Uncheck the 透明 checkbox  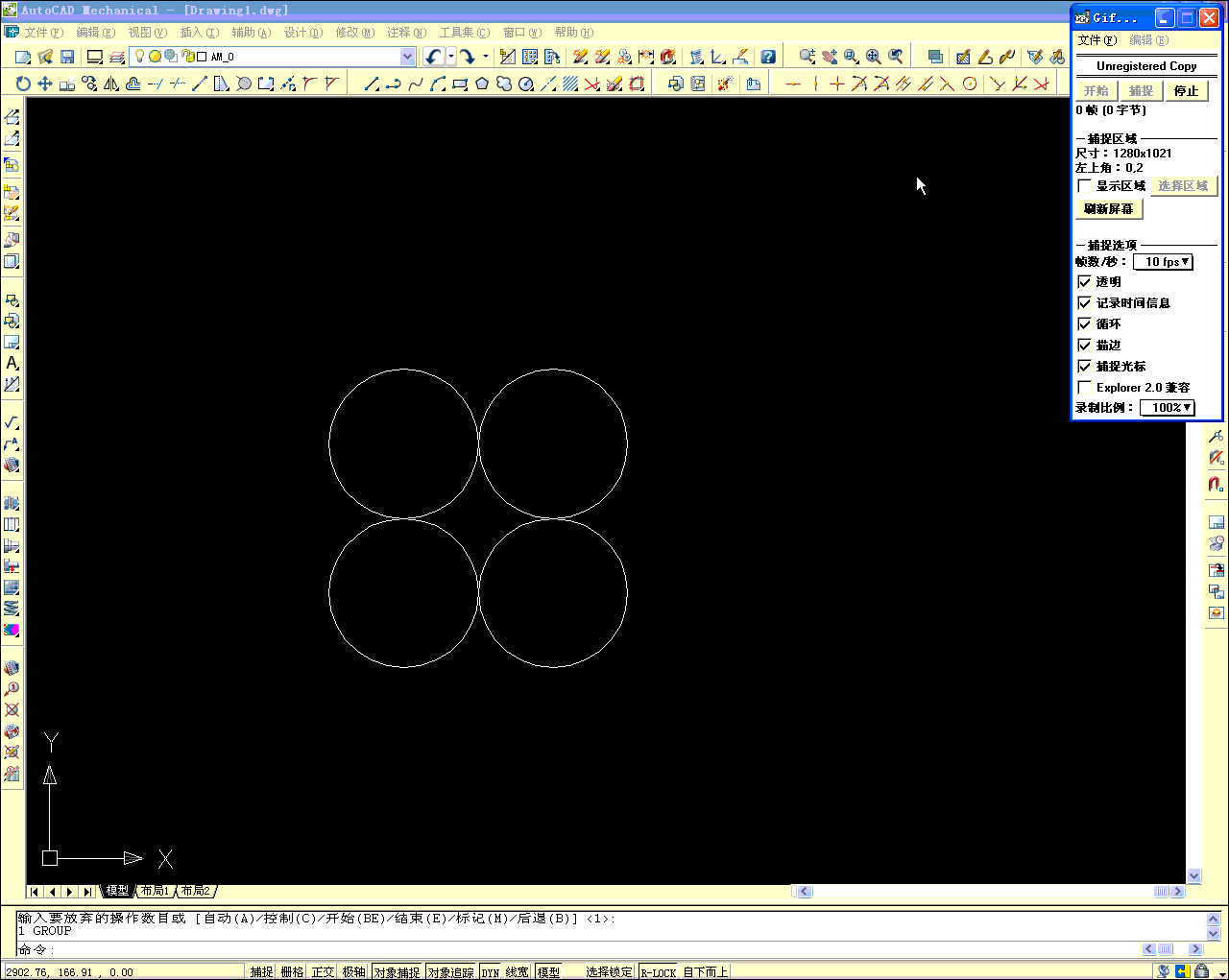point(1085,281)
